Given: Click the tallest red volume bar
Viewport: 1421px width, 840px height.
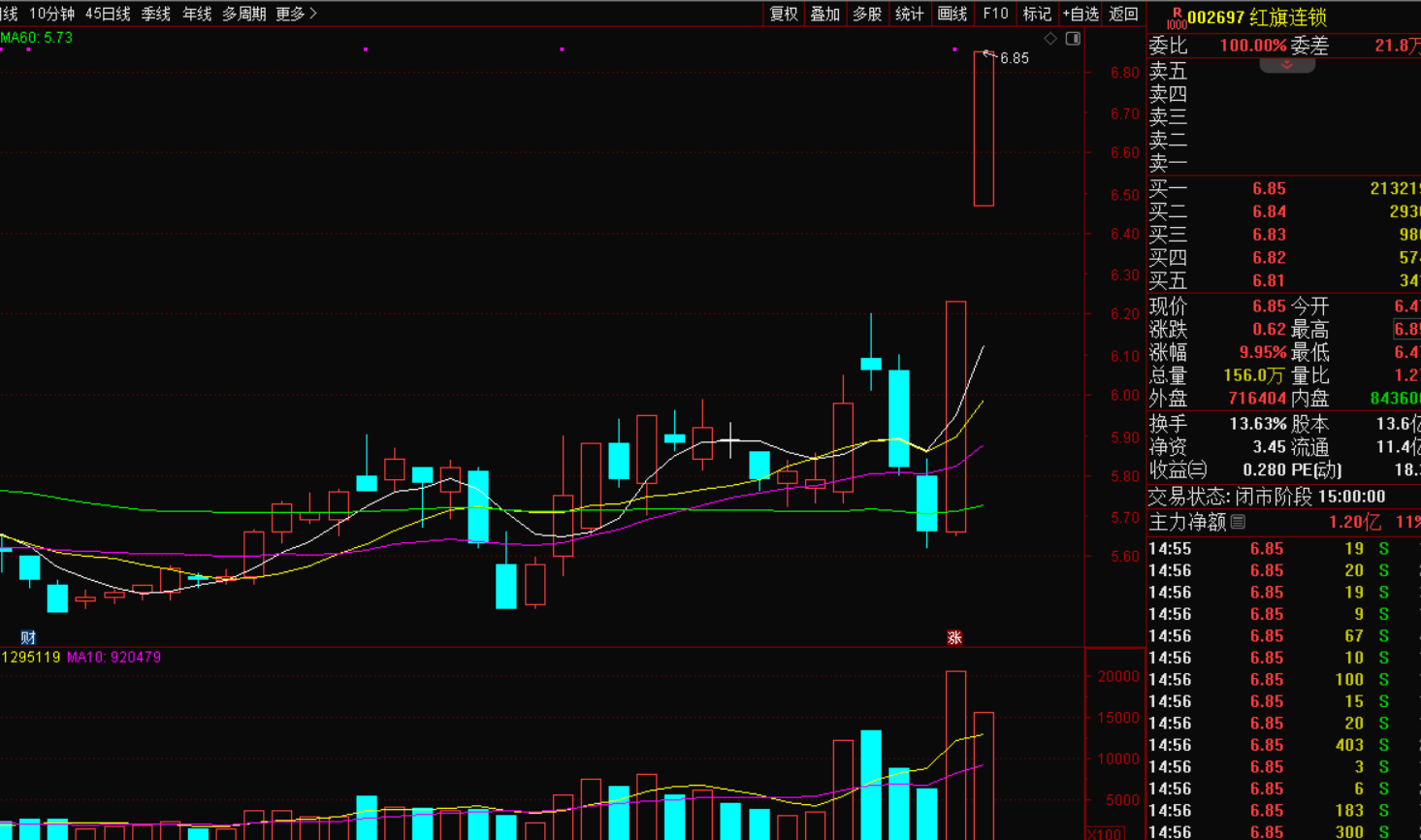Looking at the screenshot, I should click(955, 755).
